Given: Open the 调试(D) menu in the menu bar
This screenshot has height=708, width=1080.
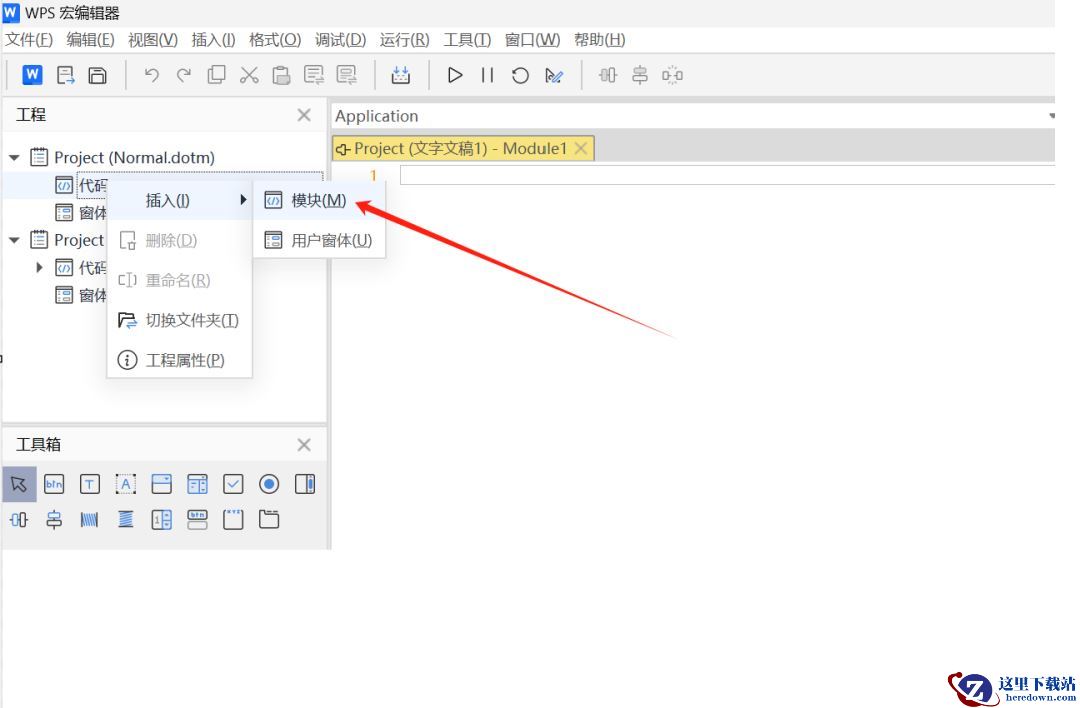Looking at the screenshot, I should 340,40.
